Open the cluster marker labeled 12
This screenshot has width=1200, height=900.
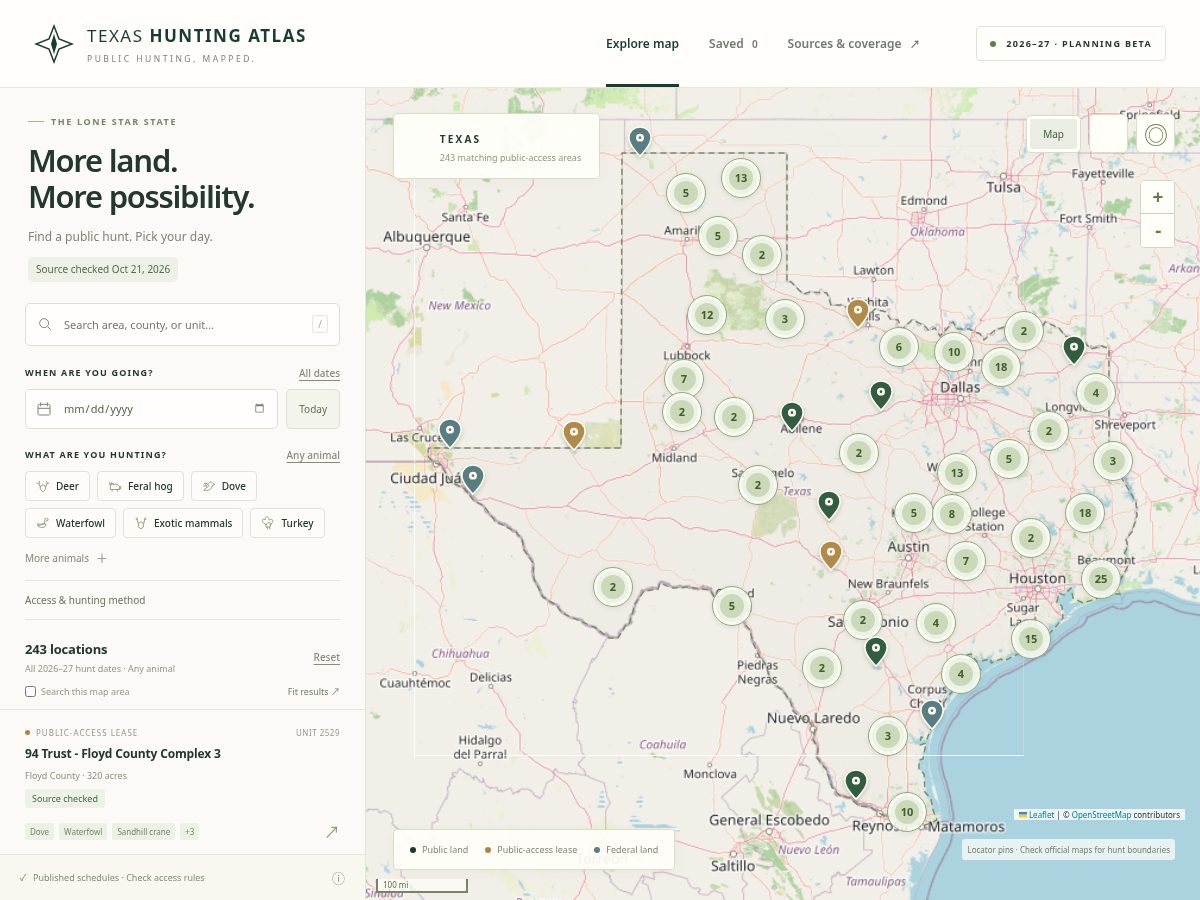(x=707, y=315)
